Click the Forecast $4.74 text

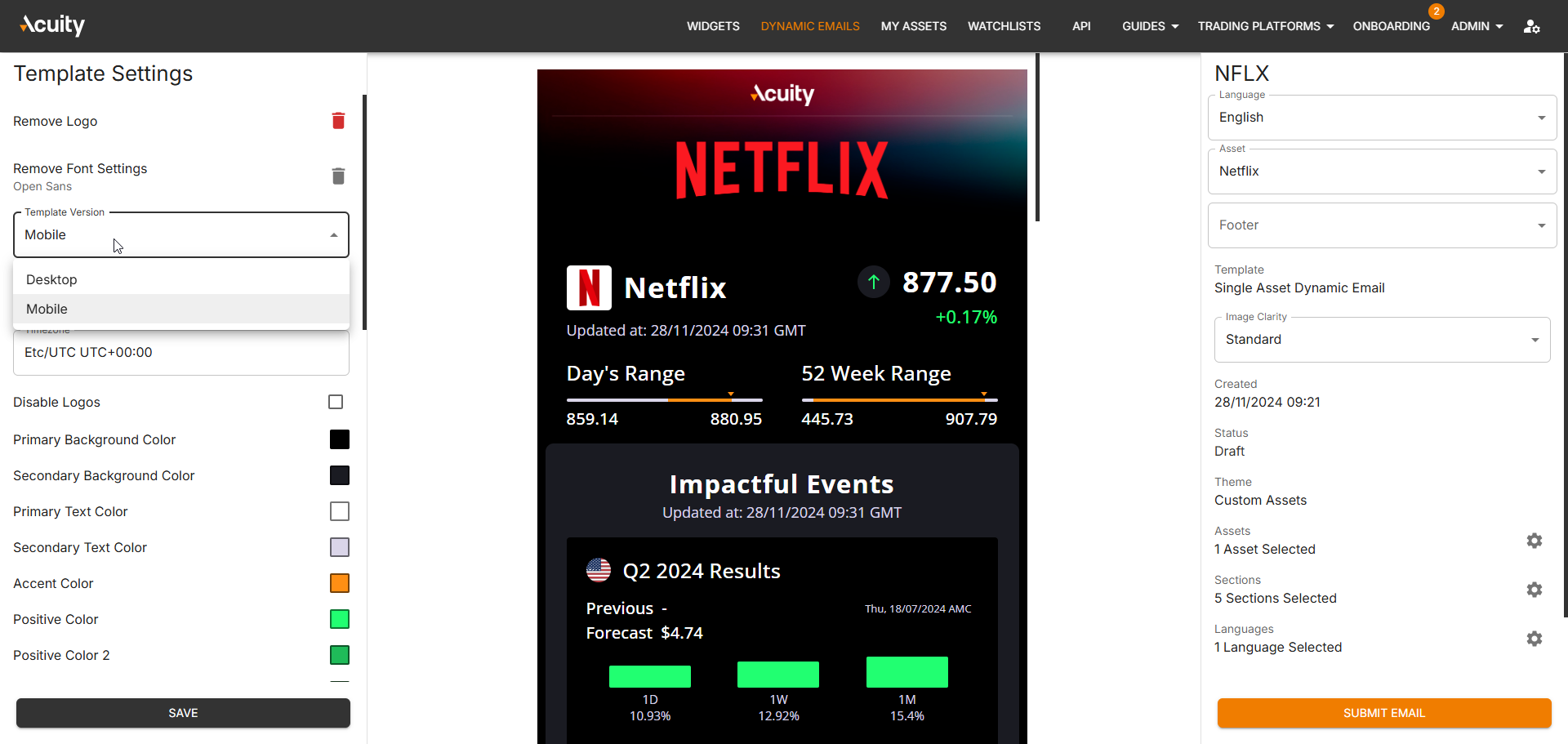click(x=644, y=633)
